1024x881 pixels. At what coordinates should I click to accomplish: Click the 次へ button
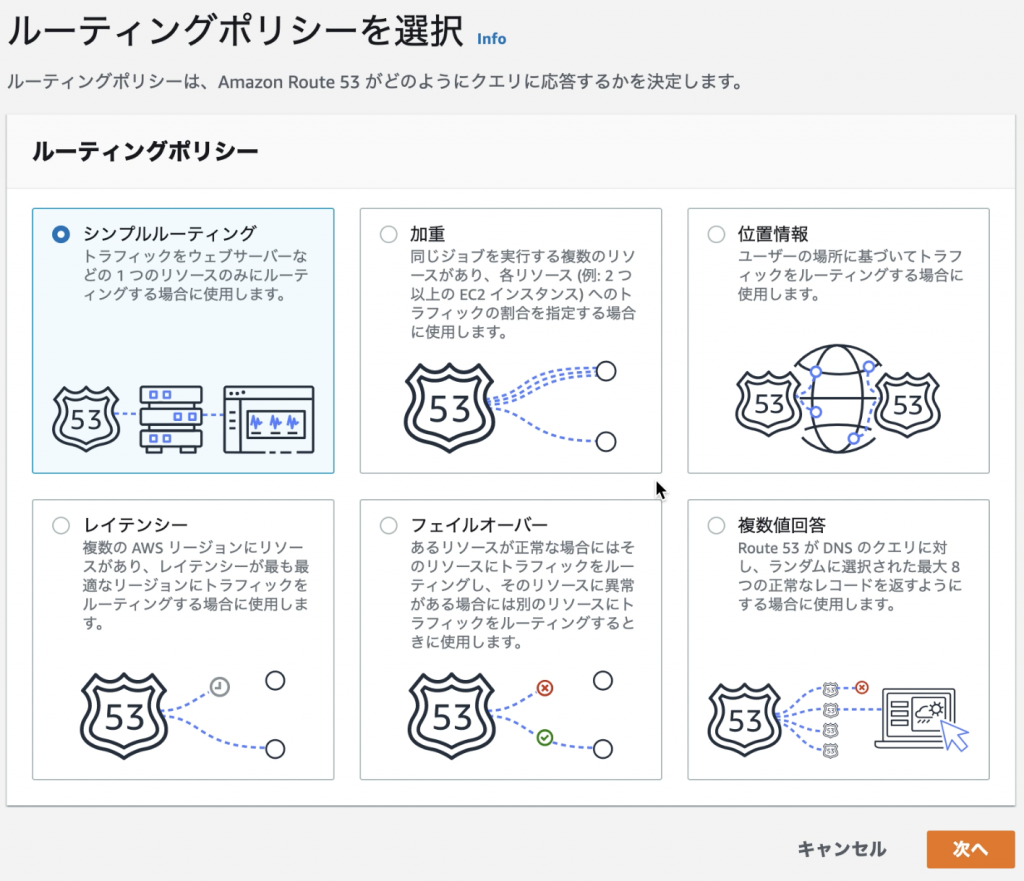tap(970, 849)
